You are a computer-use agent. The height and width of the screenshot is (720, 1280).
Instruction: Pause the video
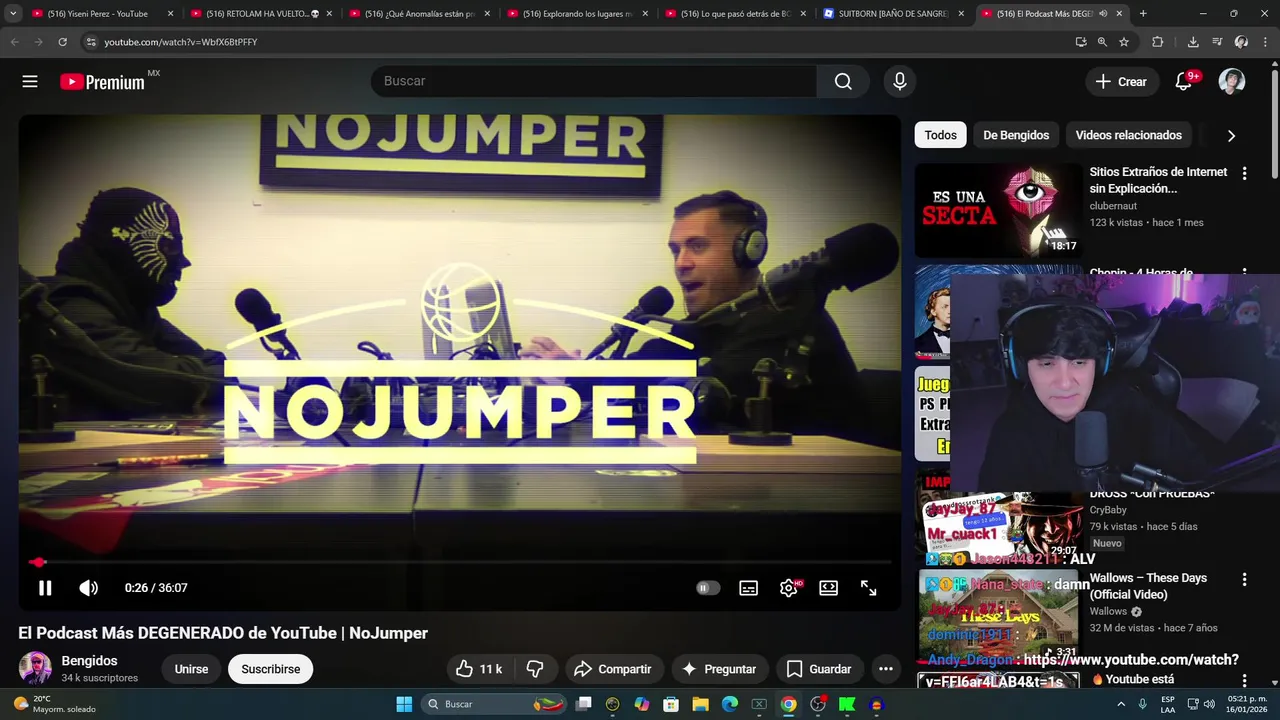(x=45, y=588)
